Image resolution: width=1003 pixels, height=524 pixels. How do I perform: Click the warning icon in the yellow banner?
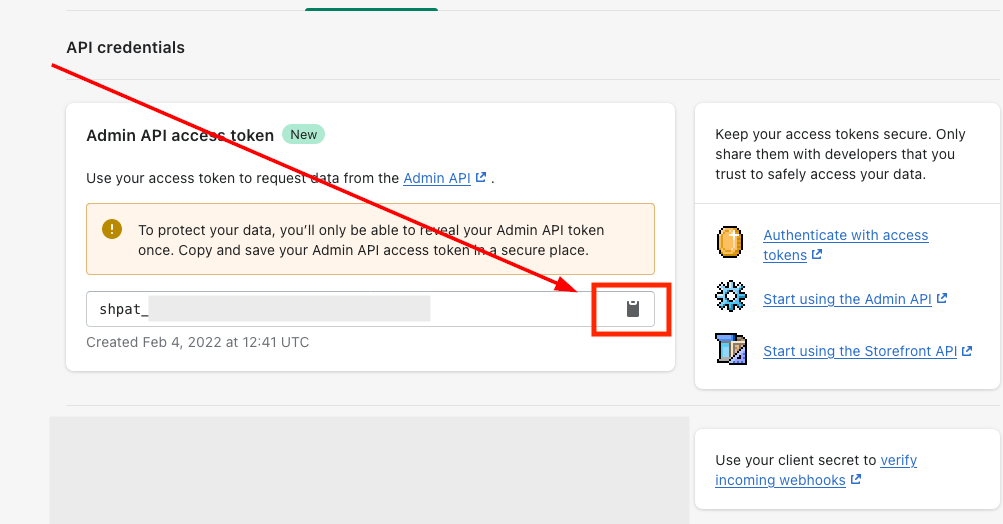click(112, 229)
